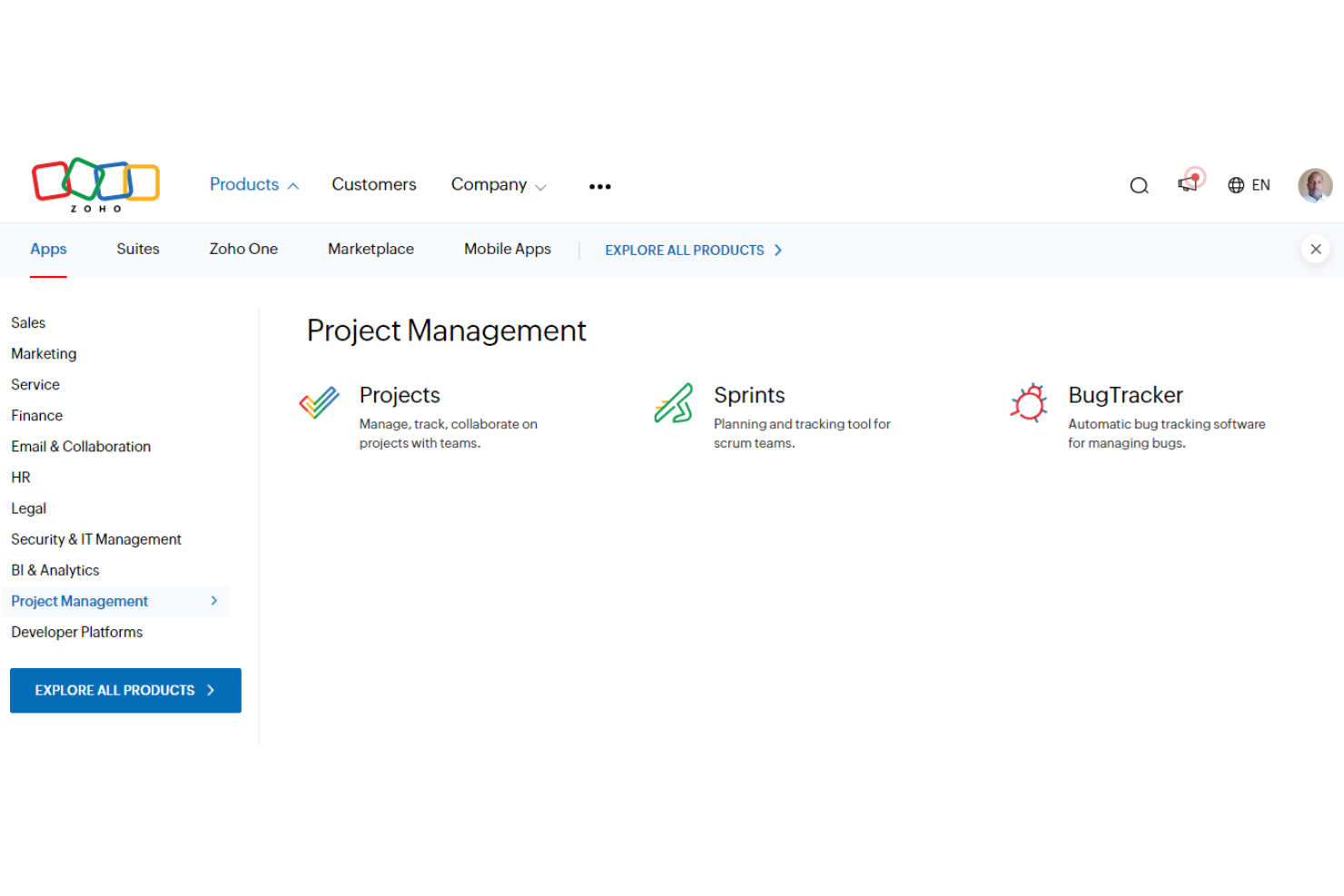Viewport: 1344px width, 896px height.
Task: Click the BugTracker description text
Action: point(1167,433)
